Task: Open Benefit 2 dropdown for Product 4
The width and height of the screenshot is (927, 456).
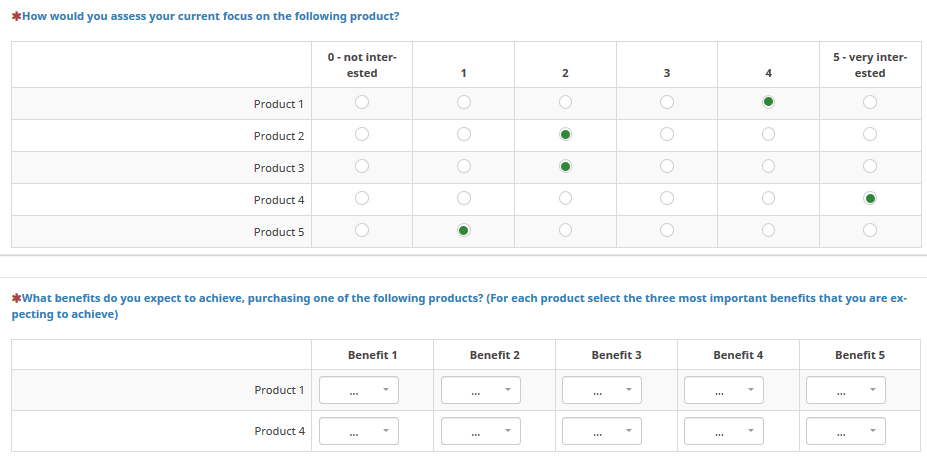Action: coord(481,431)
